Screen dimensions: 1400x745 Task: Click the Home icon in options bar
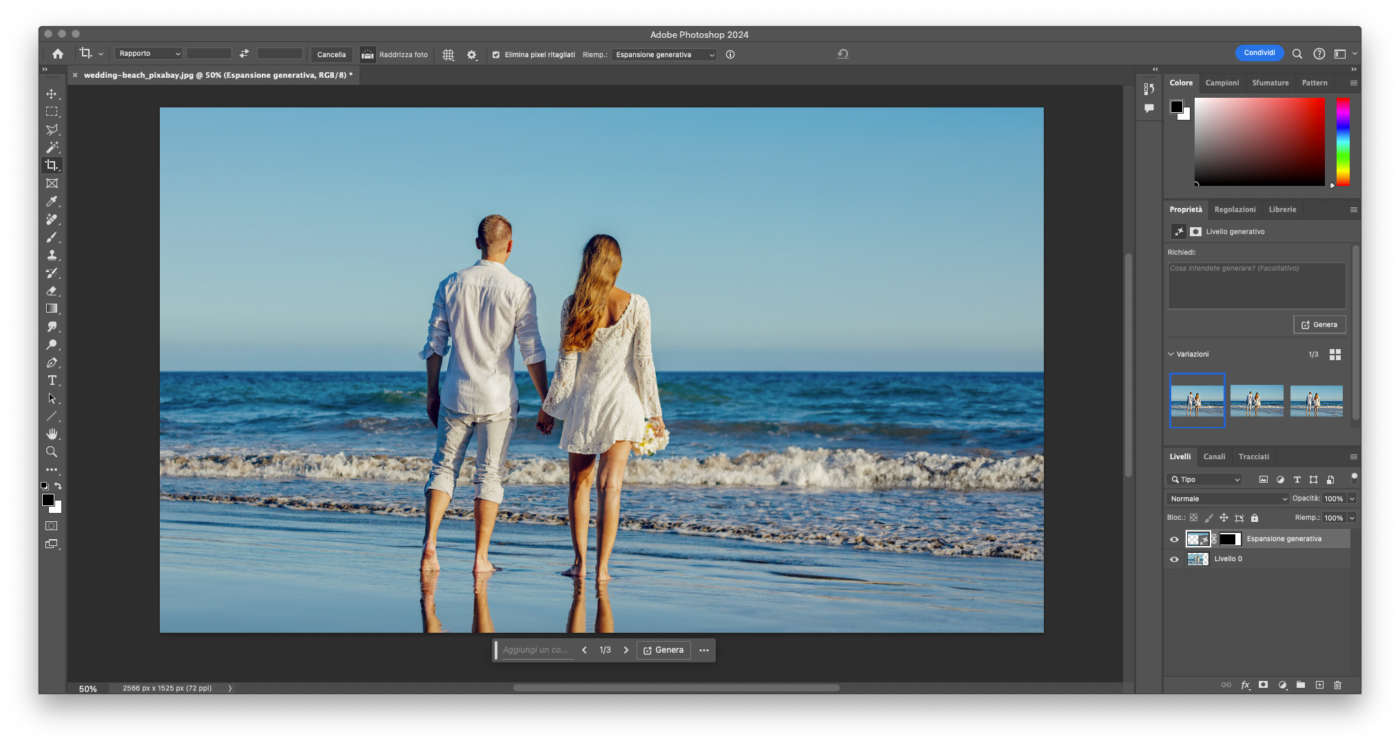(57, 54)
